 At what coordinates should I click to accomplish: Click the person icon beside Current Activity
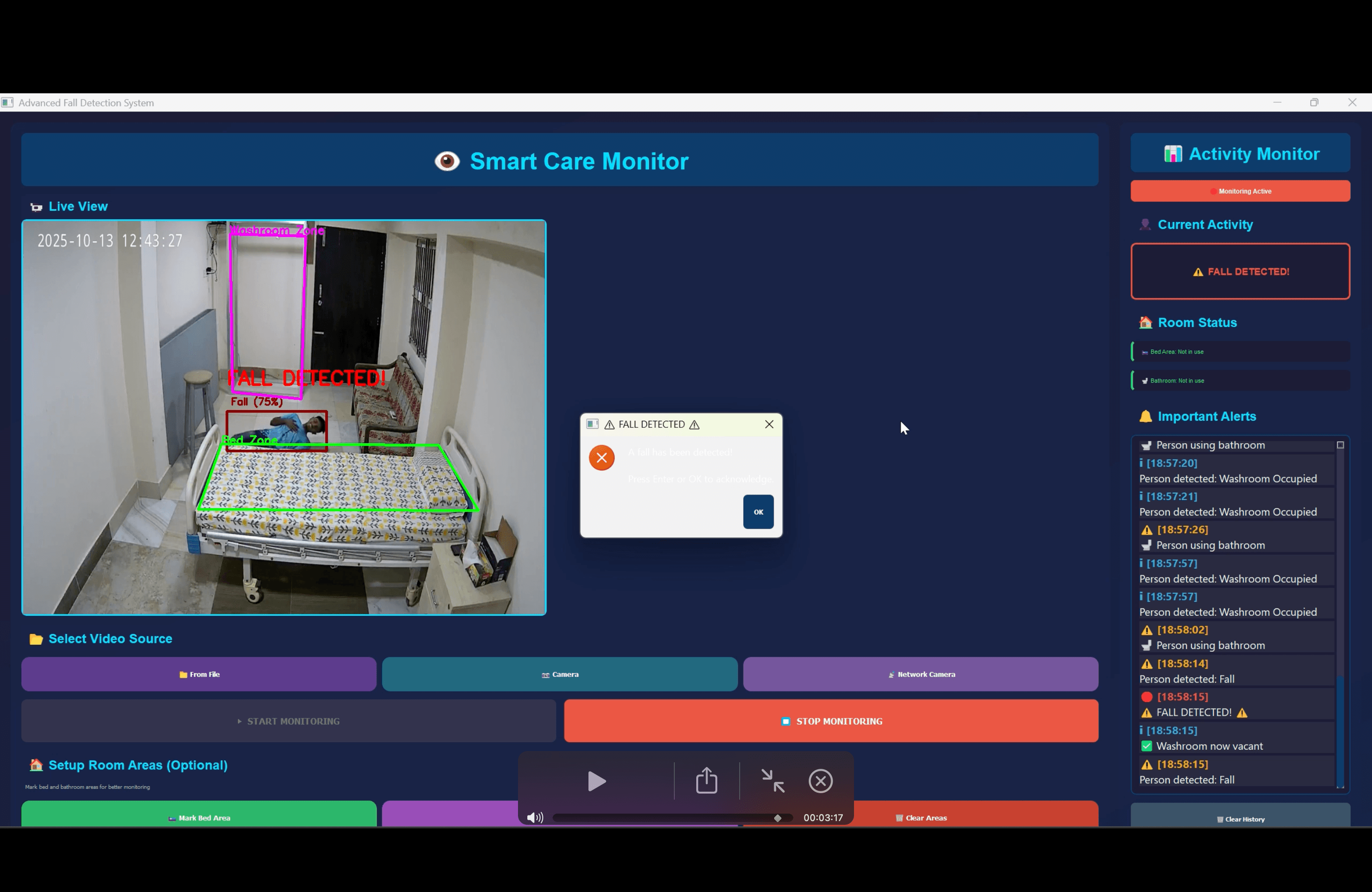[x=1145, y=225]
